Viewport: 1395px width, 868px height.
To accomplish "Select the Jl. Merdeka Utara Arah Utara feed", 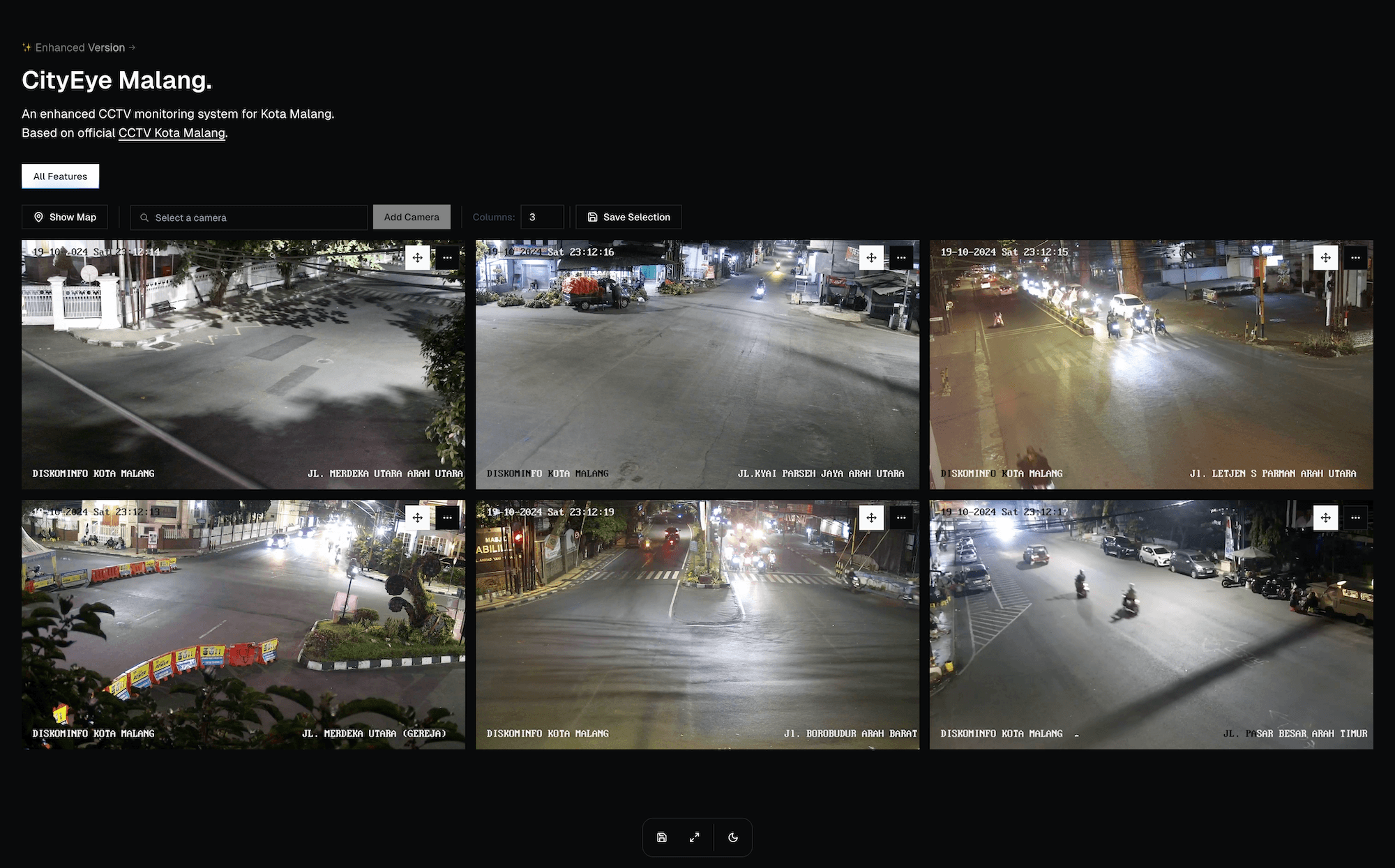I will pos(243,365).
